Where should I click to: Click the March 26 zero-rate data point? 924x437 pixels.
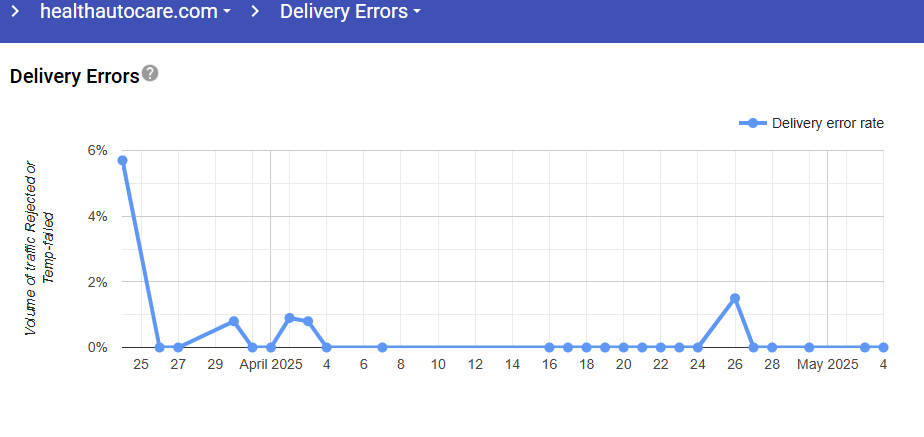159,347
